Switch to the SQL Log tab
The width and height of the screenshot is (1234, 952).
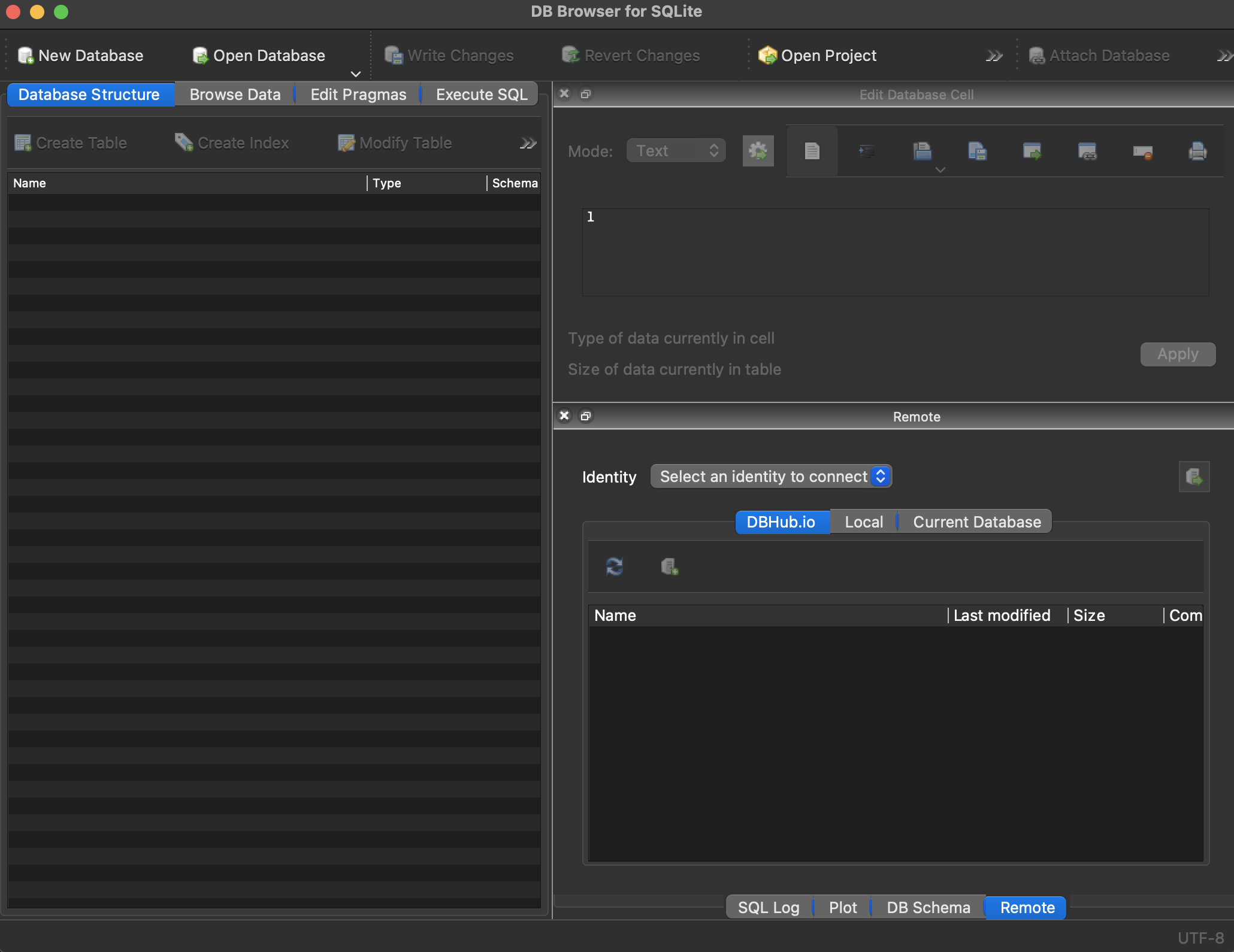pos(768,908)
